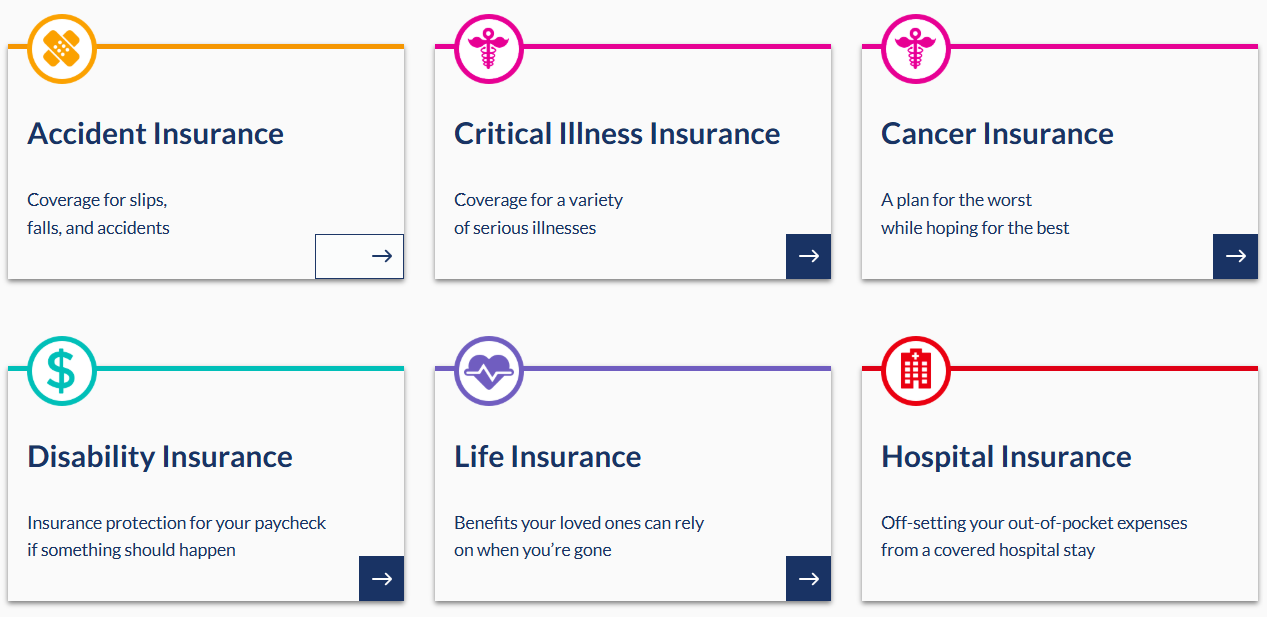Viewport: 1267px width, 617px height.
Task: Click the red hospital building icon
Action: pos(915,370)
